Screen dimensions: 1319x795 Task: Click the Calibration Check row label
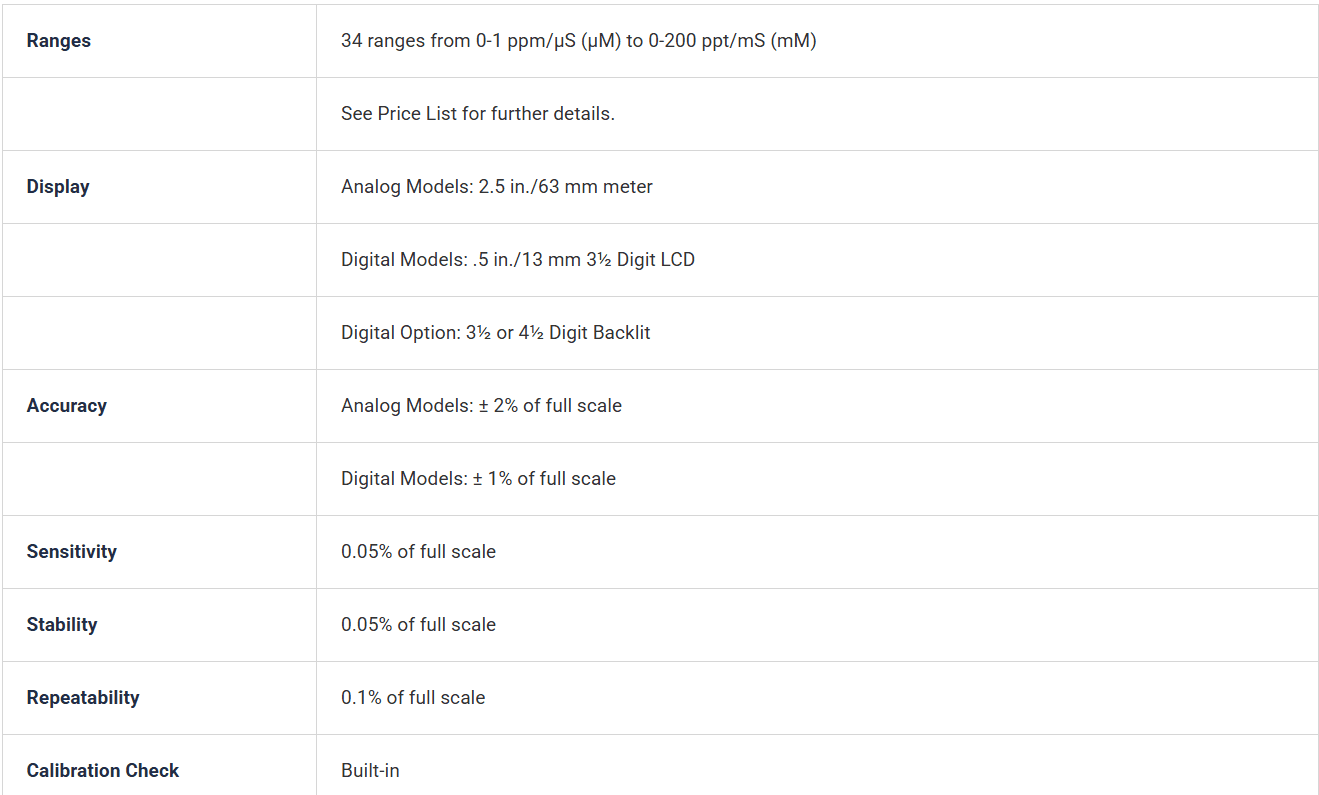[x=103, y=771]
